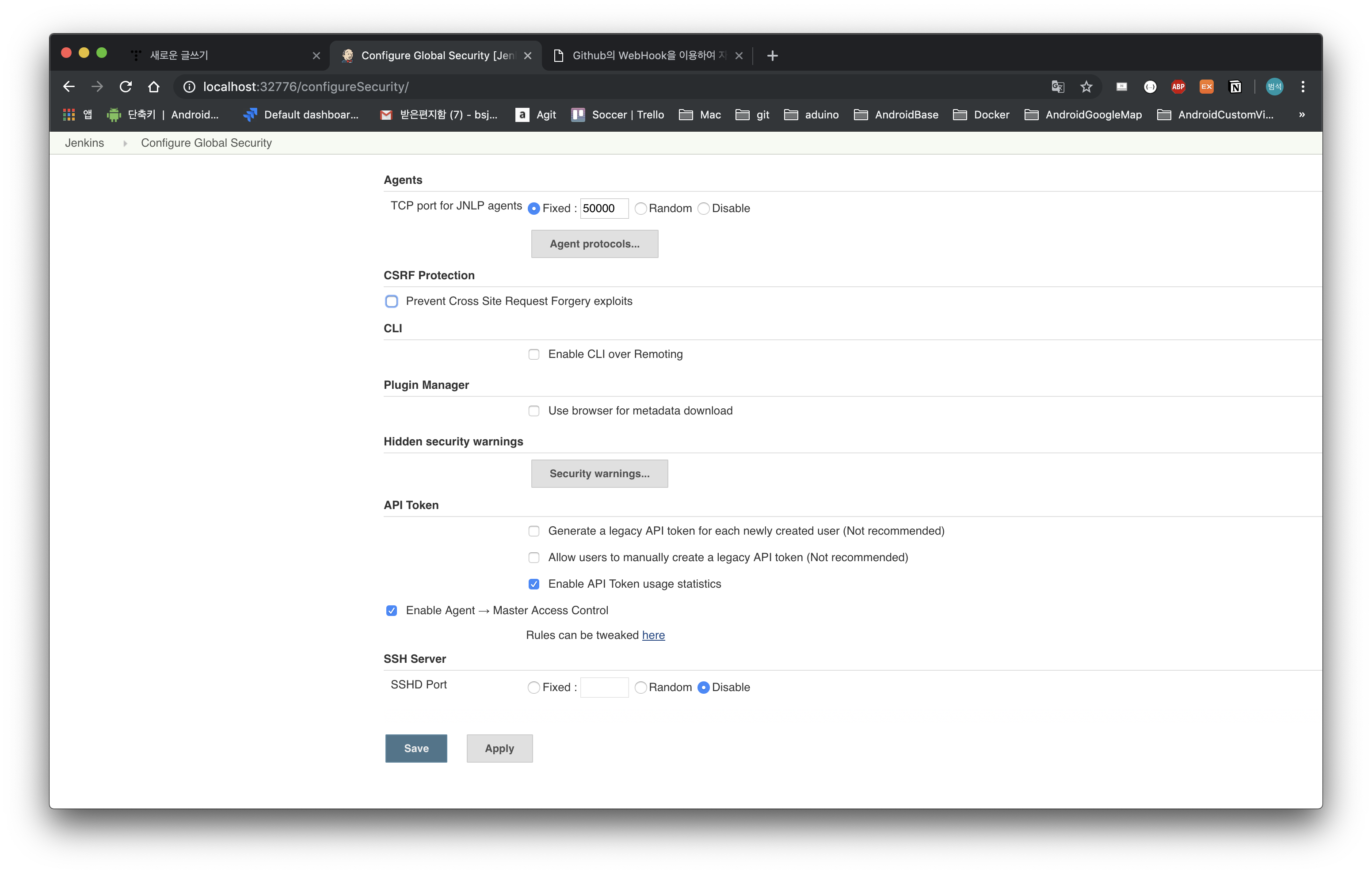
Task: Bookmark page with the star icon
Action: [x=1086, y=87]
